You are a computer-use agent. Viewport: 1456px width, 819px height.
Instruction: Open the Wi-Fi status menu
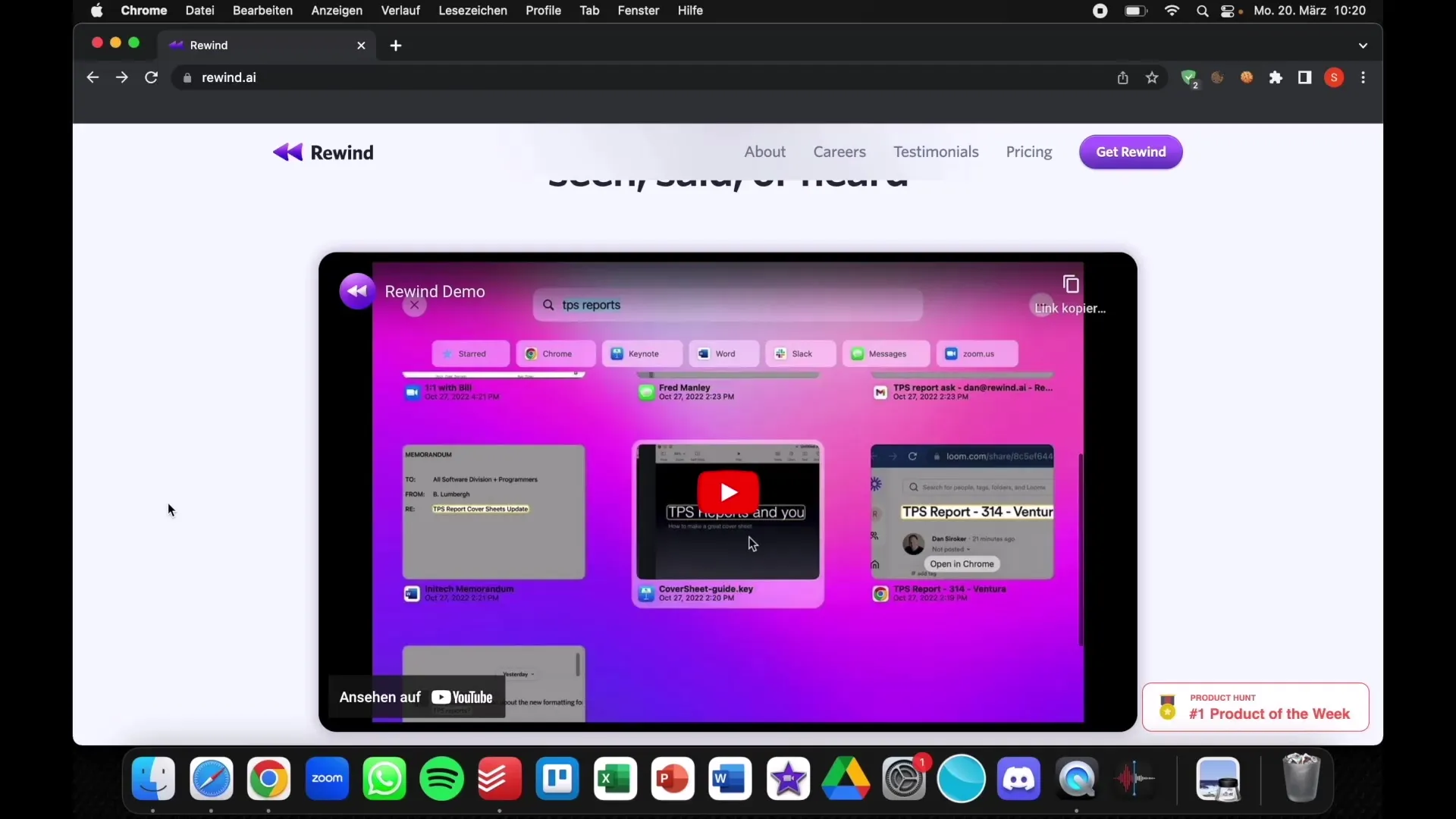tap(1172, 11)
